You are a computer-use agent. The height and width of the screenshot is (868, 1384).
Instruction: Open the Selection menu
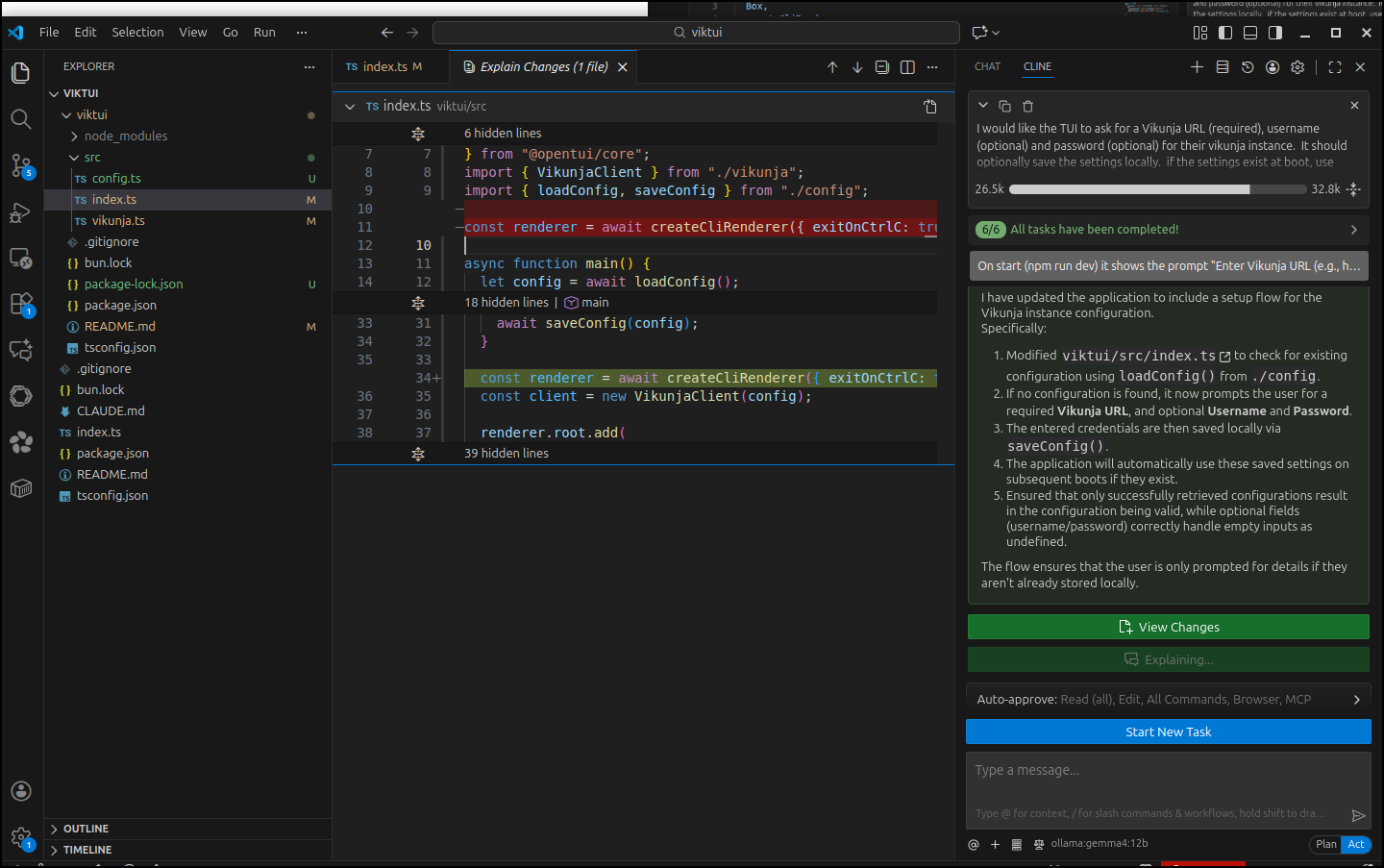pyautogui.click(x=137, y=32)
